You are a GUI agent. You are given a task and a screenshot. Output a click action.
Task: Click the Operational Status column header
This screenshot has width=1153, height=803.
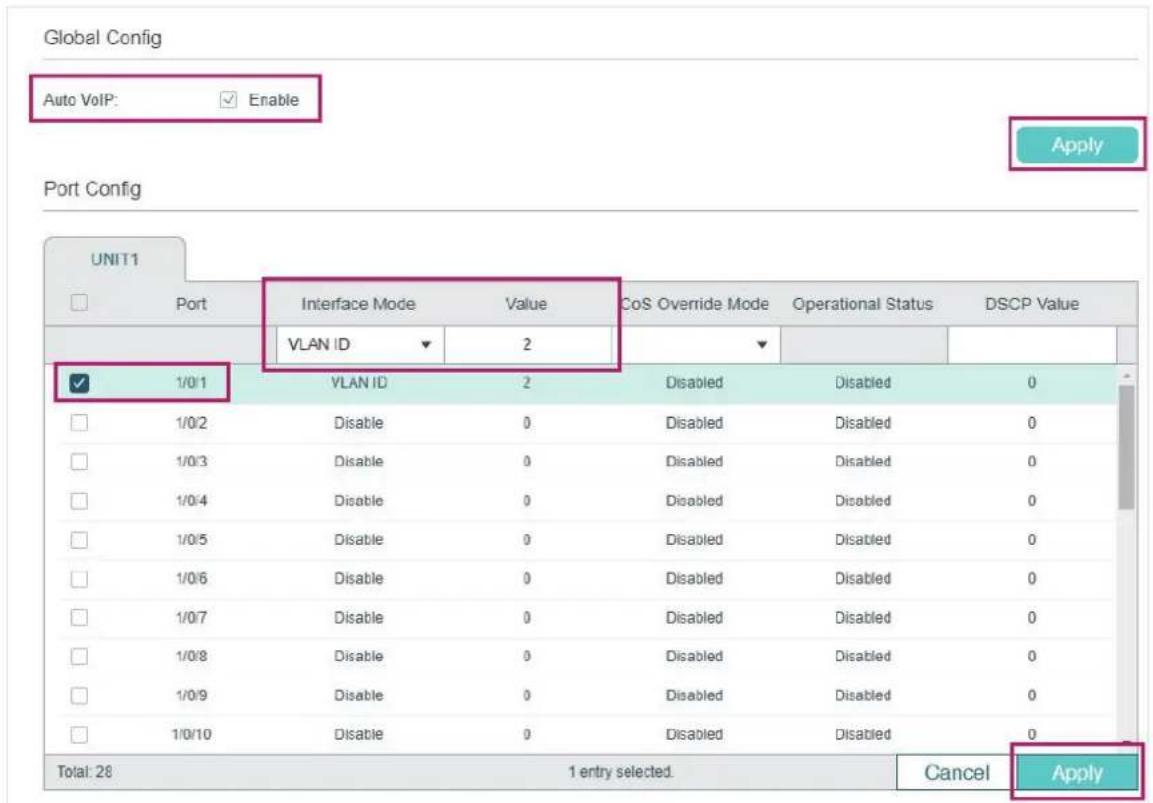tap(863, 304)
